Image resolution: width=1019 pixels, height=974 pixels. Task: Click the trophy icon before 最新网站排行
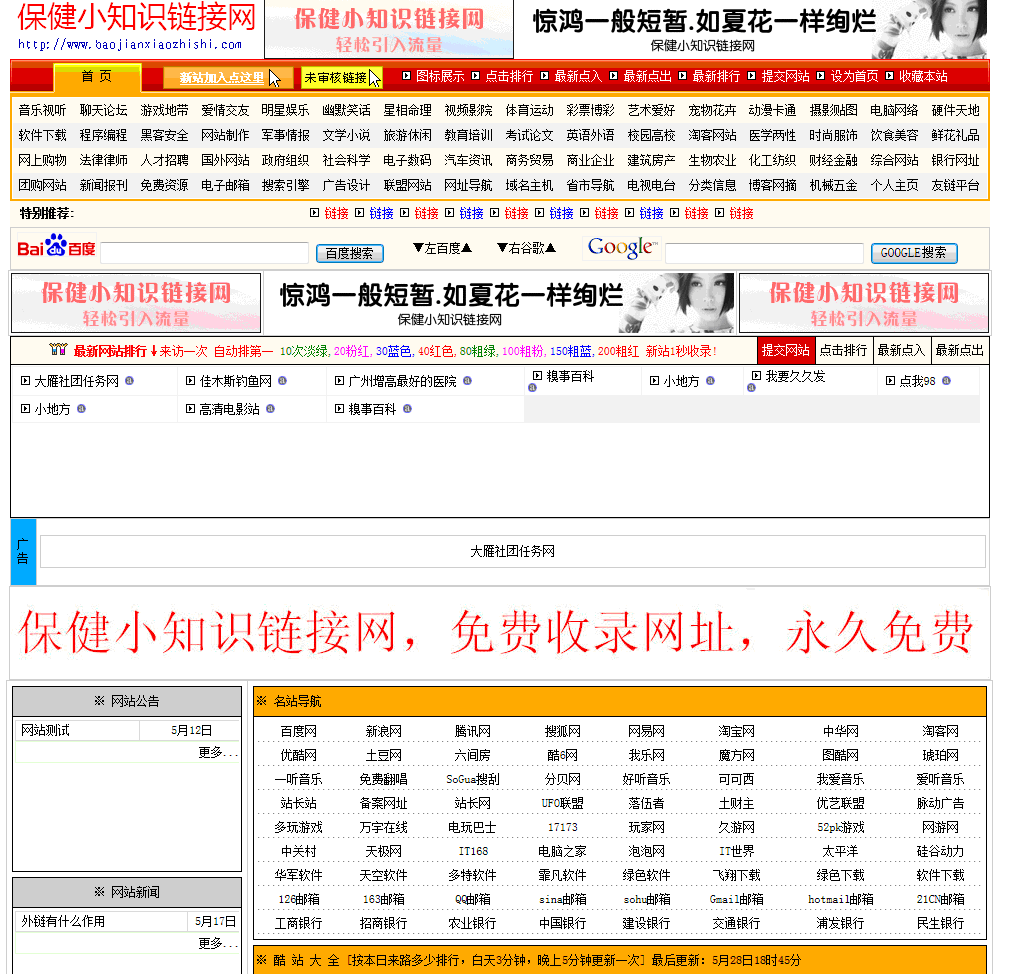click(58, 350)
